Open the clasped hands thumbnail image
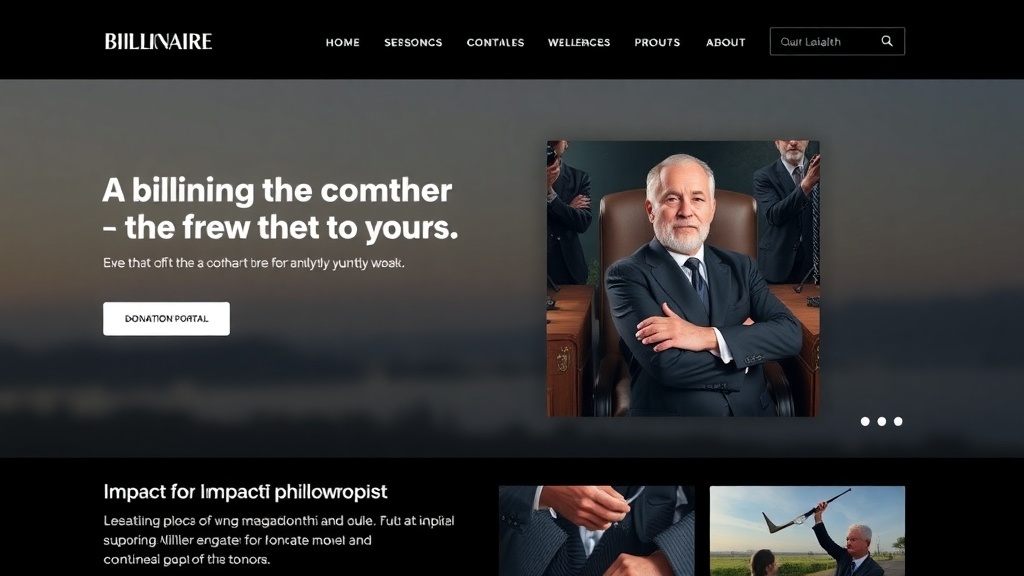The height and width of the screenshot is (576, 1024). [597, 531]
